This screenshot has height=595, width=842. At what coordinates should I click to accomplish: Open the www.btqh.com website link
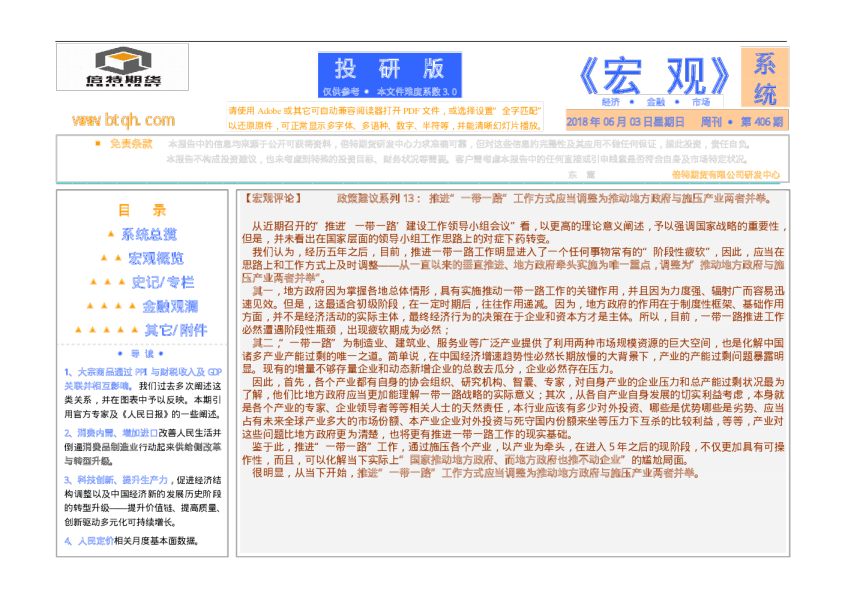click(124, 119)
